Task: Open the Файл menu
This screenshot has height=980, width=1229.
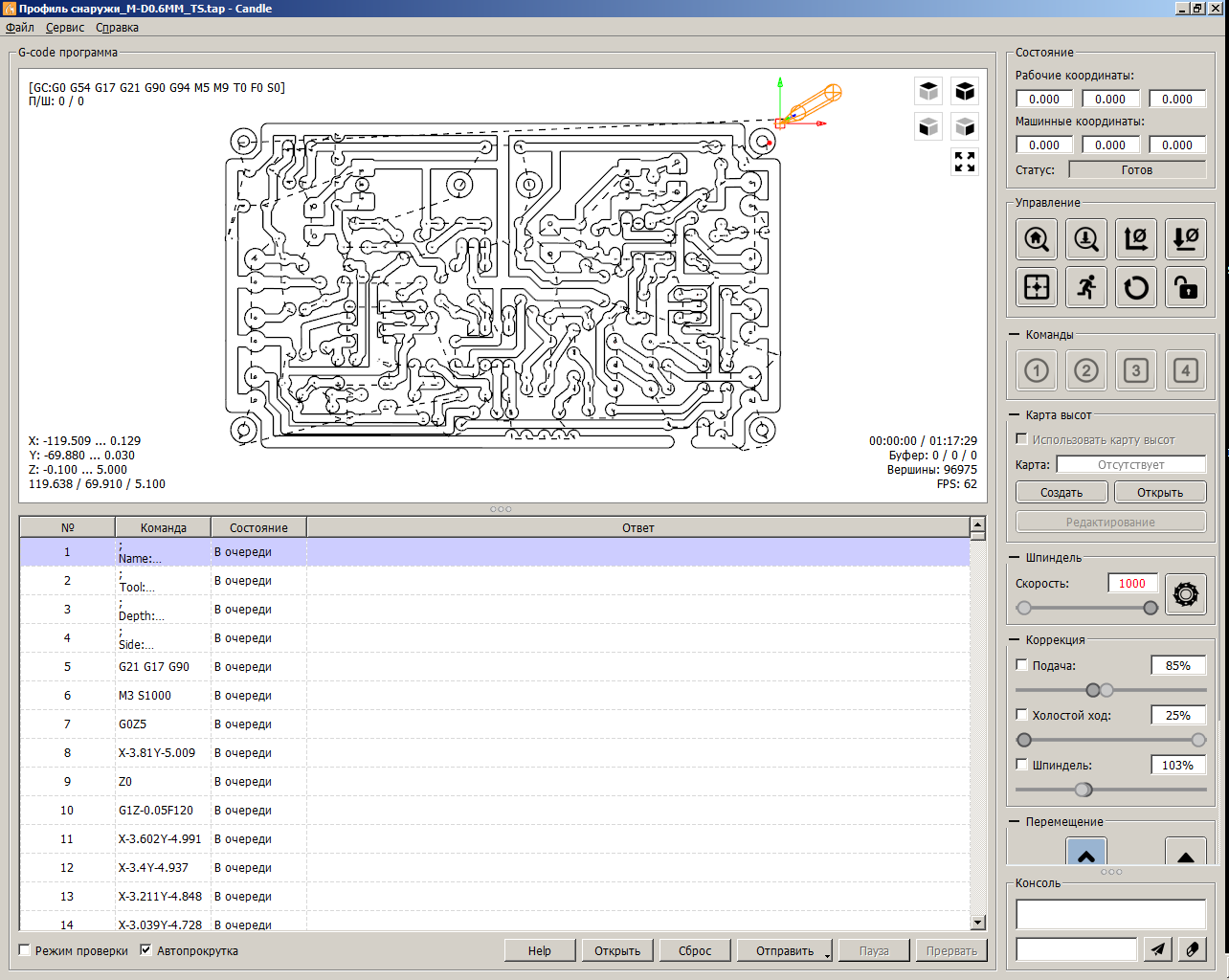Action: (20, 28)
